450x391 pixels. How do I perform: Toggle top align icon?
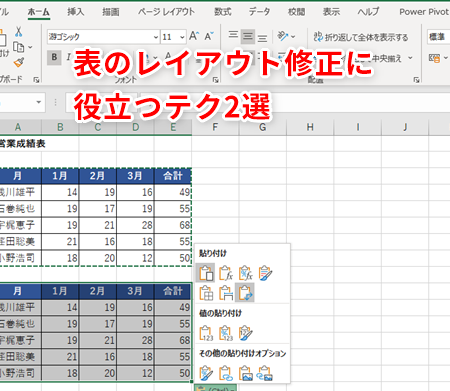[233, 36]
